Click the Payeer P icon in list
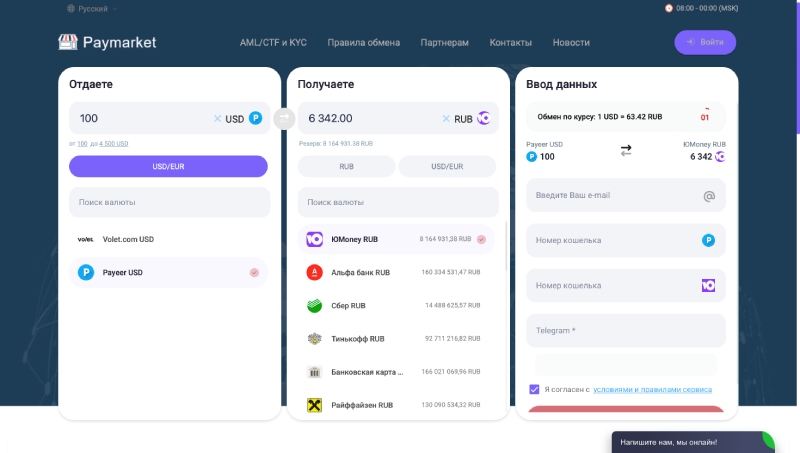 [86, 272]
